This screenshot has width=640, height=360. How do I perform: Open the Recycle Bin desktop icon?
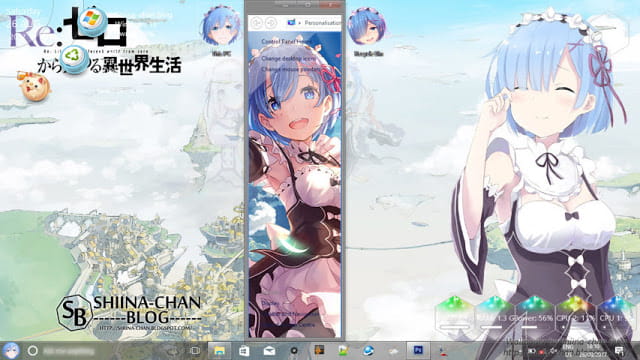[x=367, y=30]
